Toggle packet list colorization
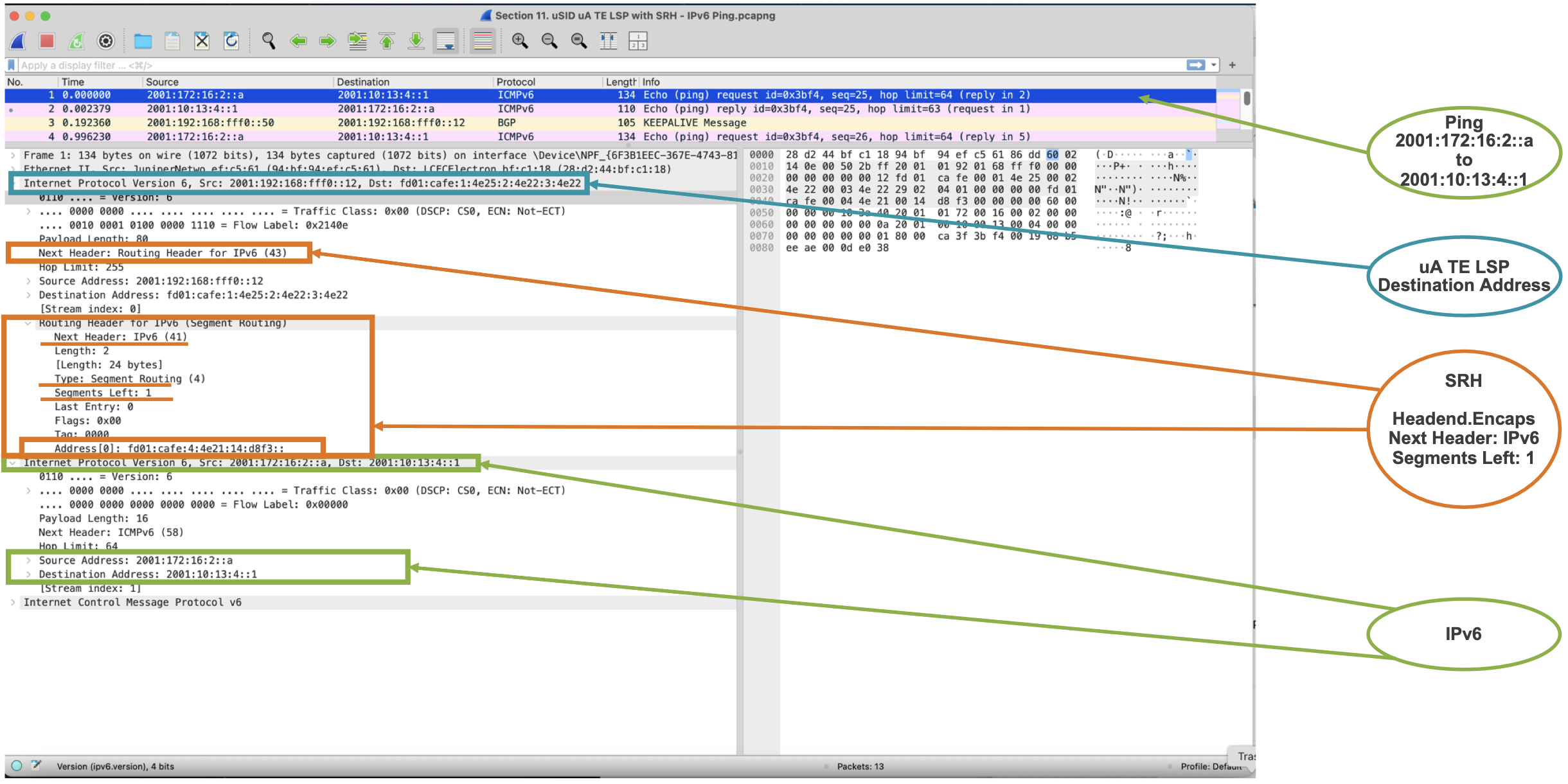 (483, 41)
